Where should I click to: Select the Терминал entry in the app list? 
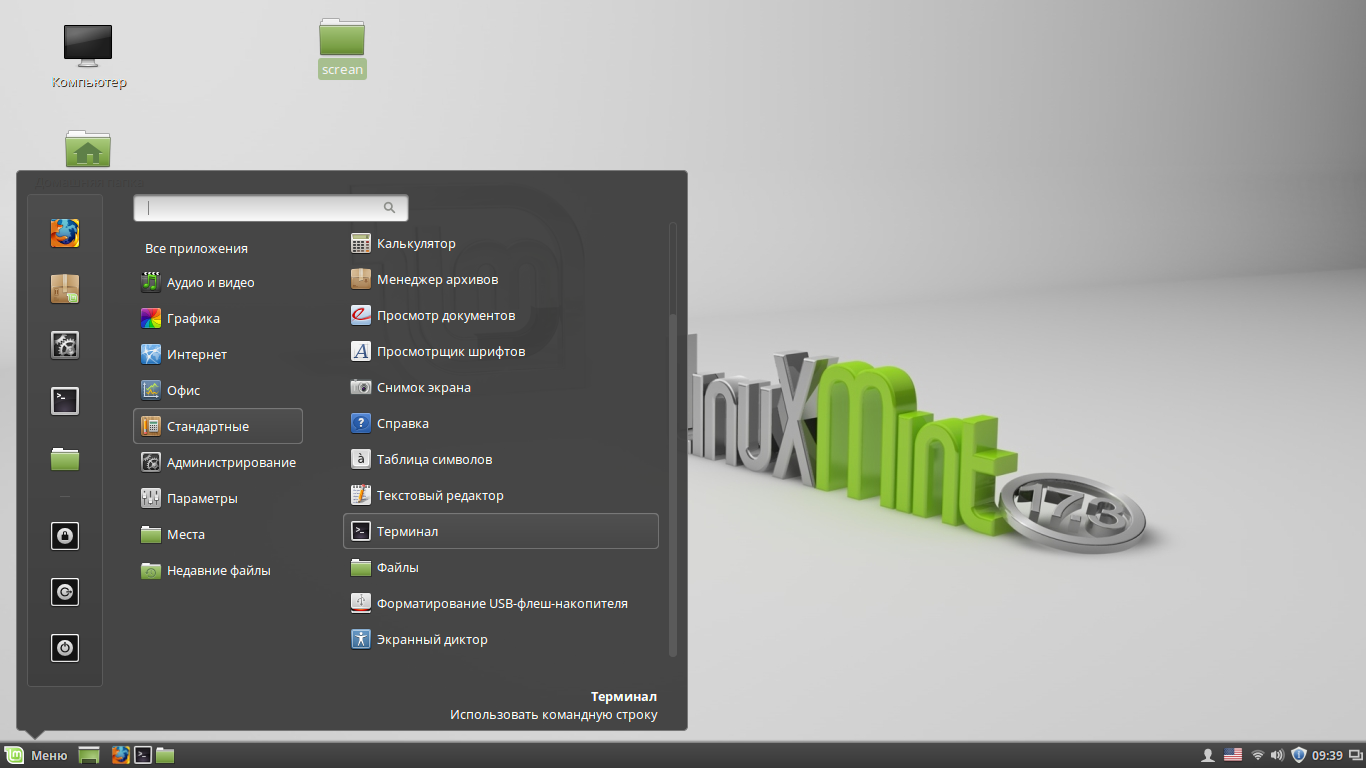pos(500,531)
